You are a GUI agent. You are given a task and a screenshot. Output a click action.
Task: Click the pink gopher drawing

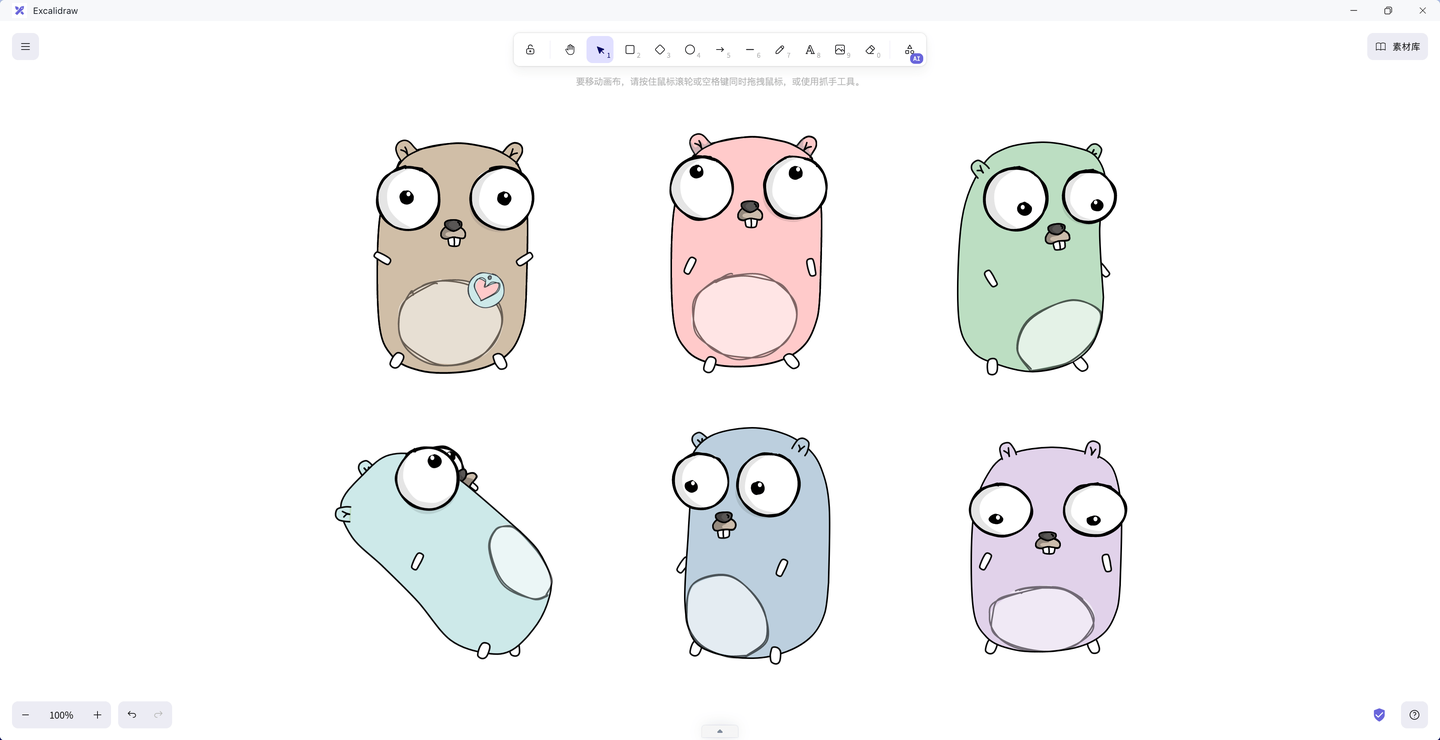(747, 250)
